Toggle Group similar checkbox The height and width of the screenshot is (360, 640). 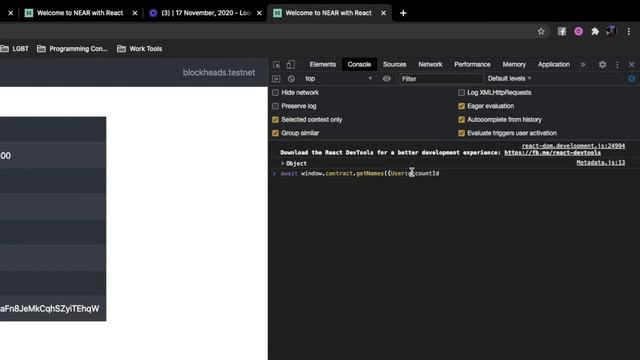pos(276,133)
